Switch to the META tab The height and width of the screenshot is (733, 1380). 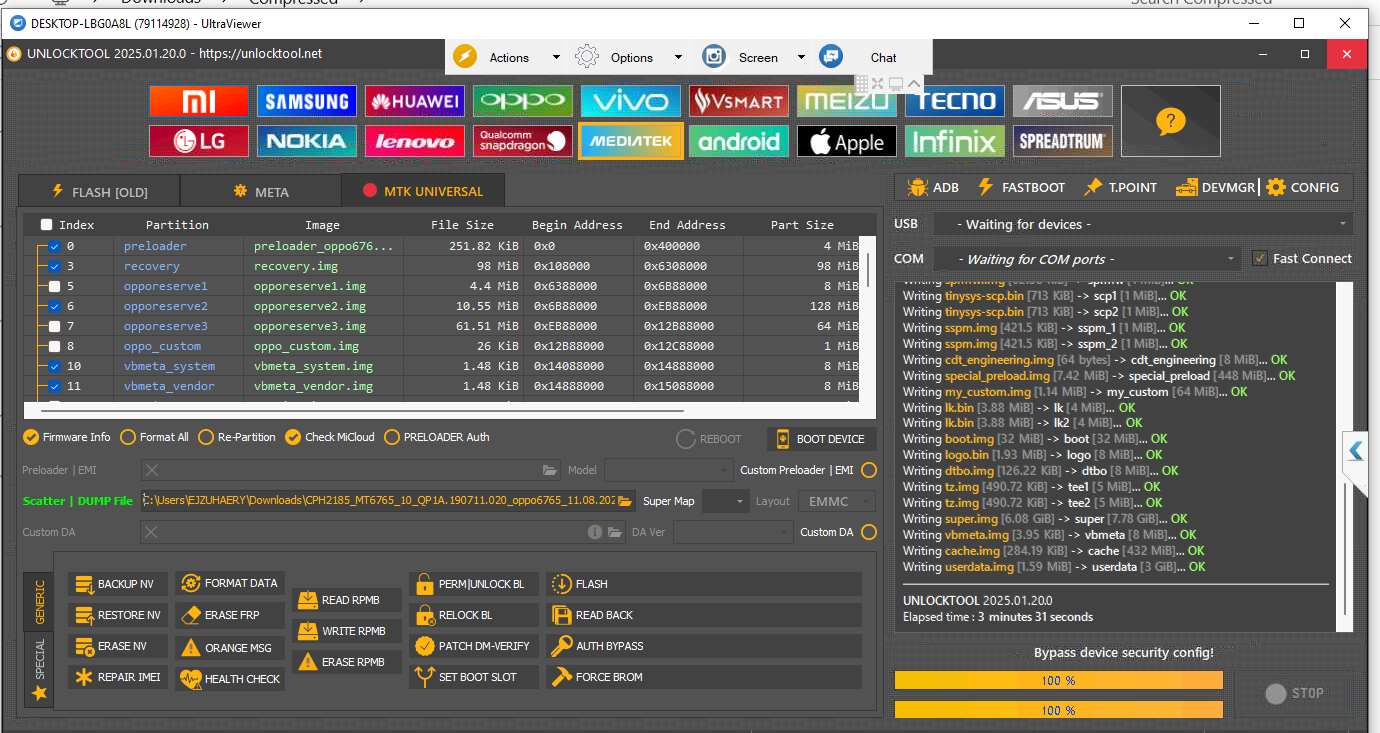pyautogui.click(x=260, y=191)
